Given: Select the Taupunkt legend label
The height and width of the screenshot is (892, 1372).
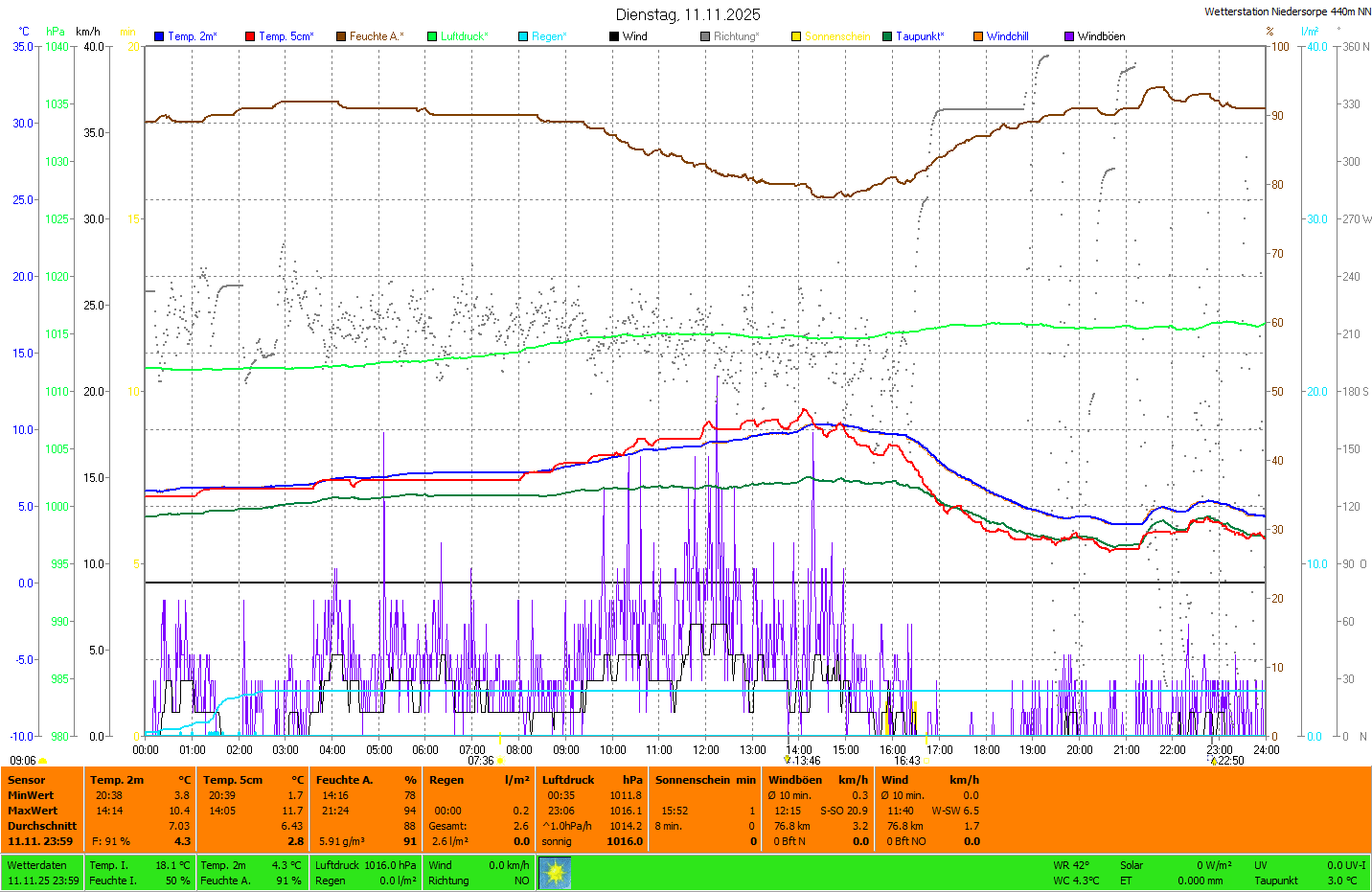Looking at the screenshot, I should click(x=920, y=36).
